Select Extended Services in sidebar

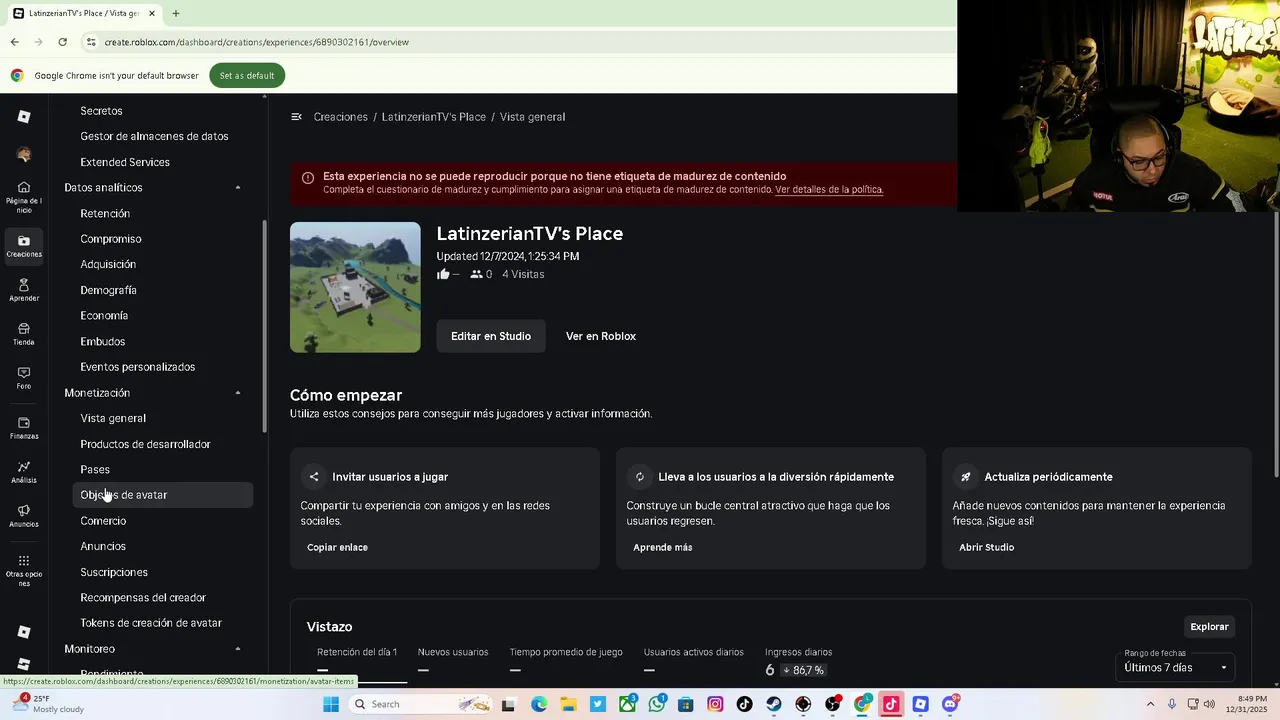pos(125,162)
